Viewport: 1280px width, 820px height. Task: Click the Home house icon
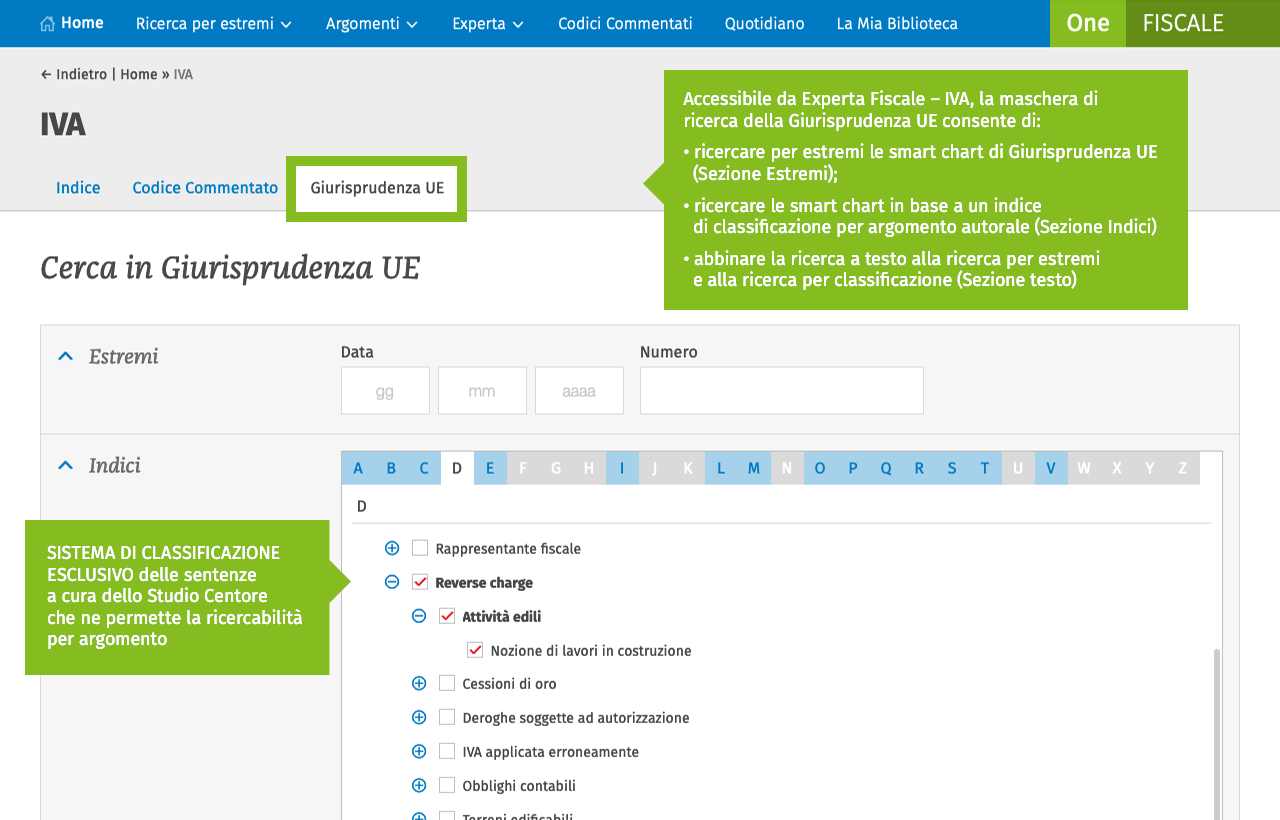pyautogui.click(x=47, y=24)
